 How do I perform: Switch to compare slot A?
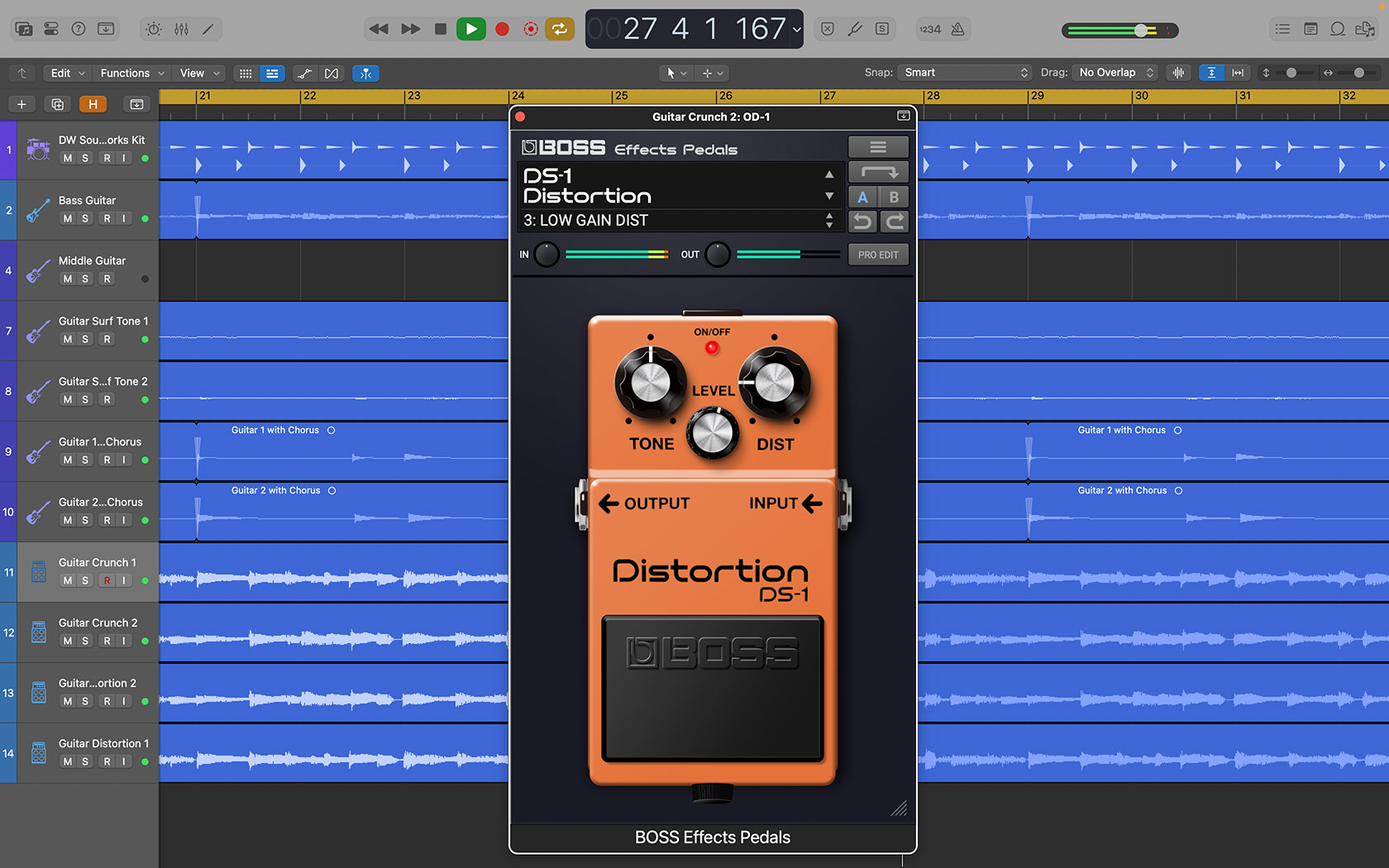pyautogui.click(x=862, y=197)
